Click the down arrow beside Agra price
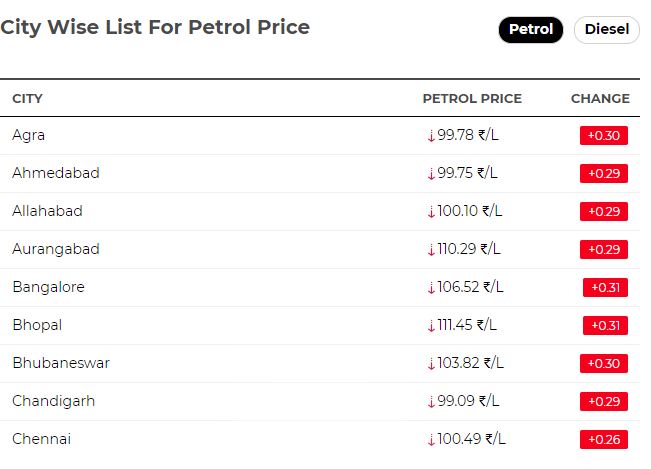Screen dimensions: 651x469 [x=431, y=136]
